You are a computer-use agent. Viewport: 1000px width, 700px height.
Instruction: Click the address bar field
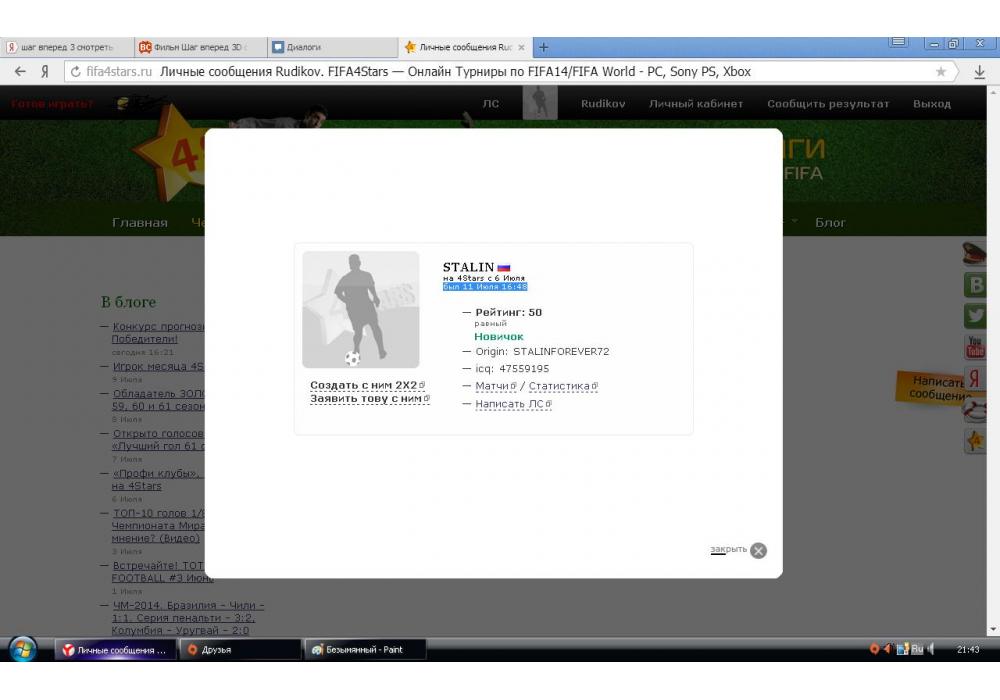(510, 71)
